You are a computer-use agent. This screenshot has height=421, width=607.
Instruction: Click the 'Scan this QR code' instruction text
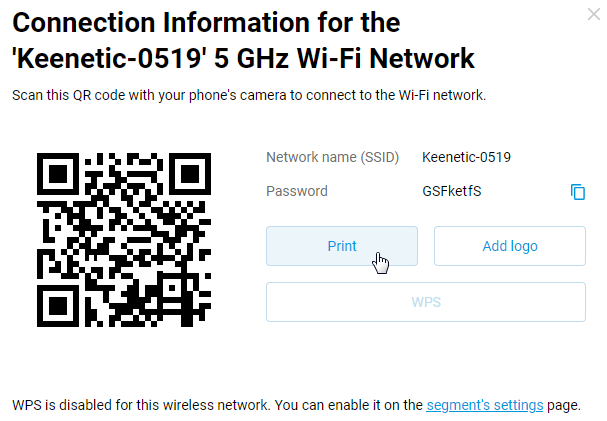point(249,96)
